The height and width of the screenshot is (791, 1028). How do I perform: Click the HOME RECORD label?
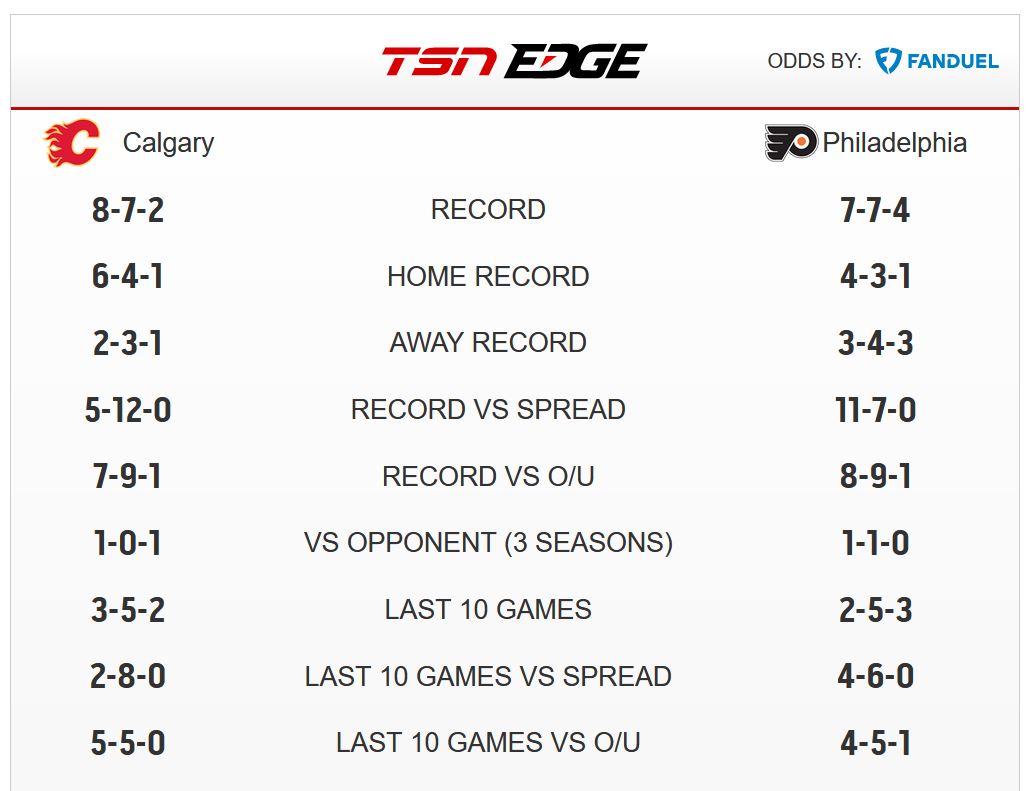(x=488, y=277)
